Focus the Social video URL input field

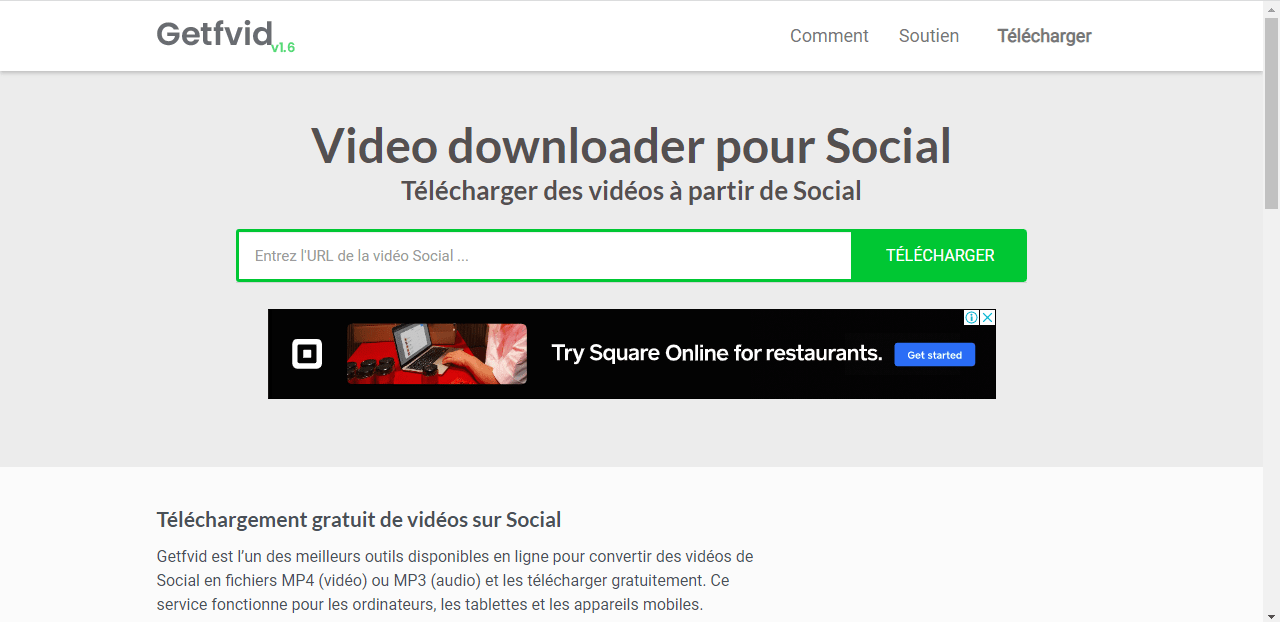pyautogui.click(x=545, y=256)
